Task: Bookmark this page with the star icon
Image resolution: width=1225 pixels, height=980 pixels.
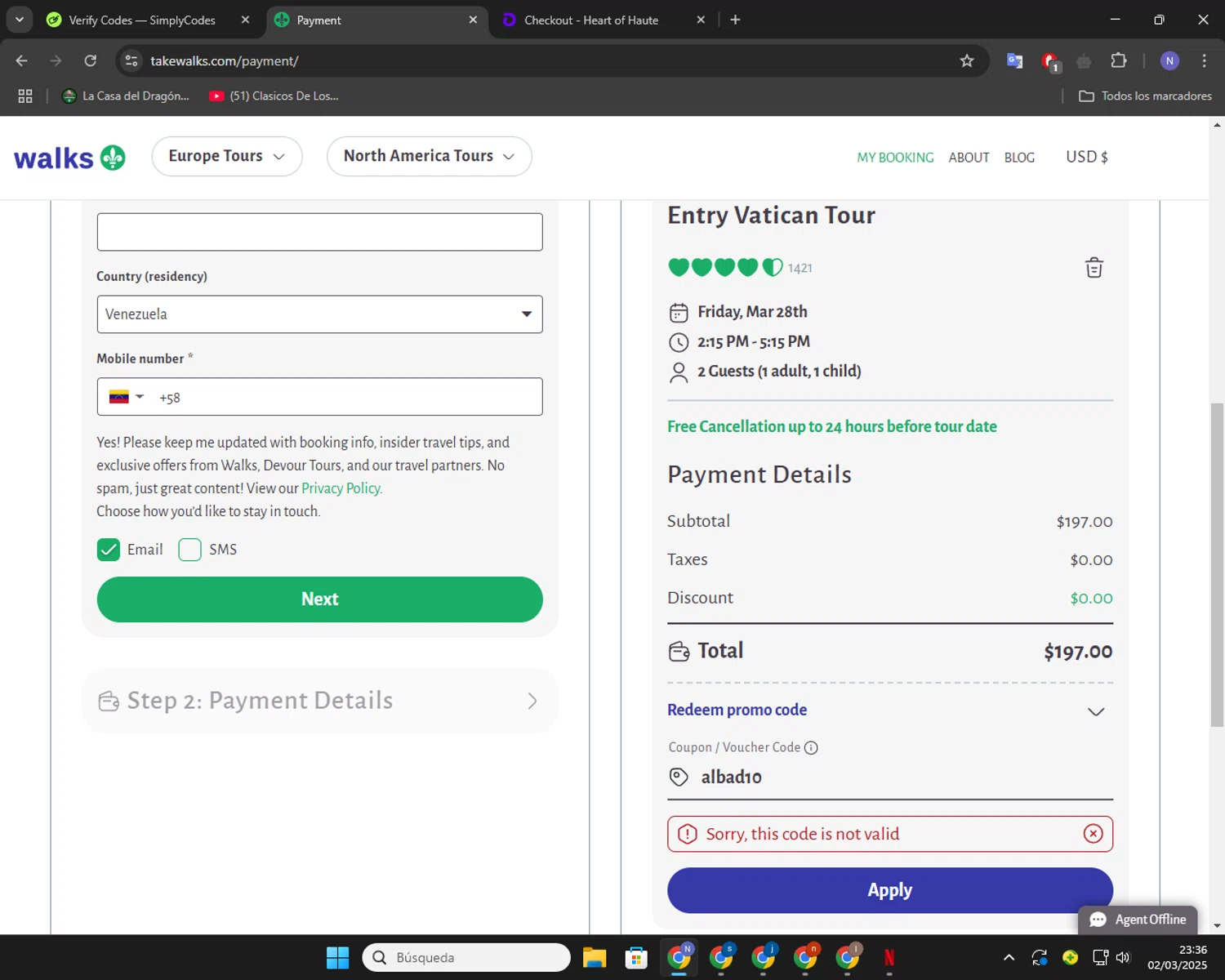Action: (x=967, y=60)
